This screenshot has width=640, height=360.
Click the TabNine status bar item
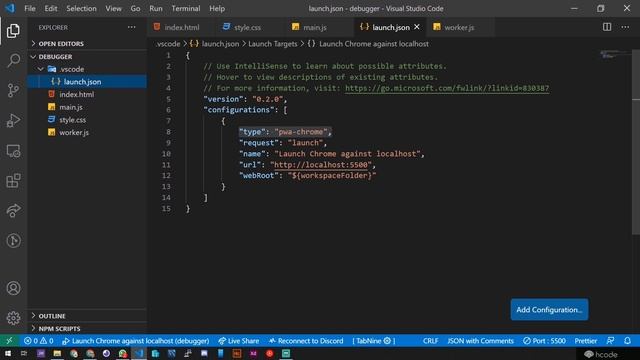373,341
